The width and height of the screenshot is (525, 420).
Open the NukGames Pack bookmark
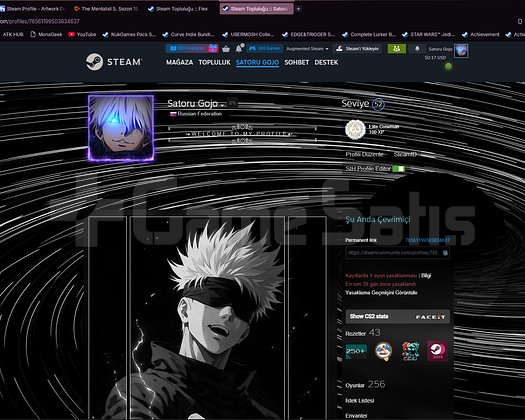click(129, 34)
